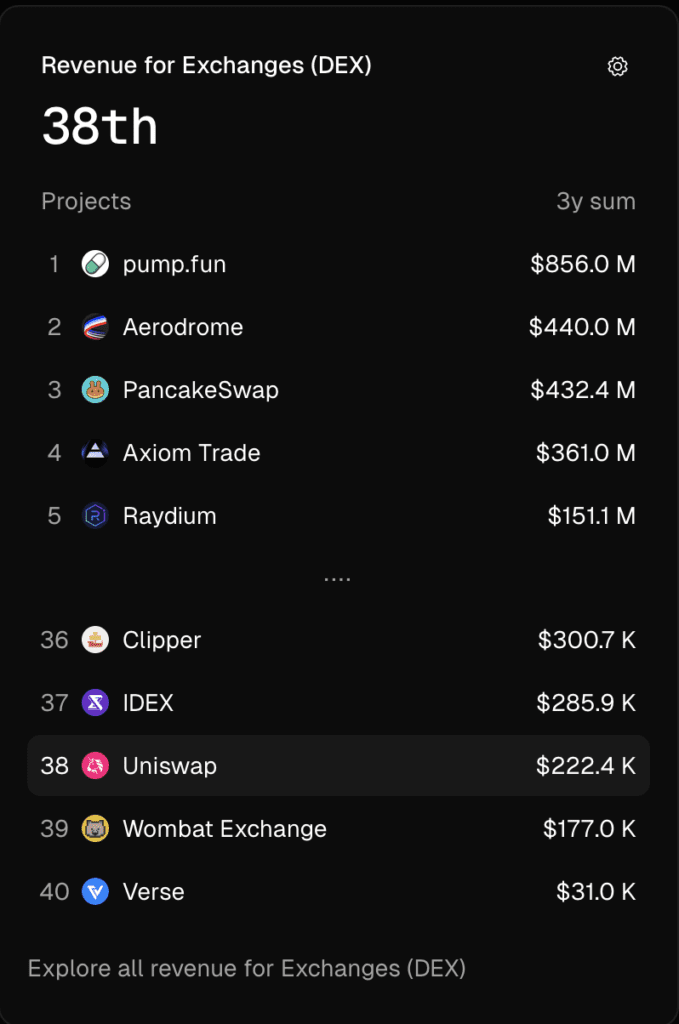
Task: Click the Raydium logo icon
Action: point(95,516)
